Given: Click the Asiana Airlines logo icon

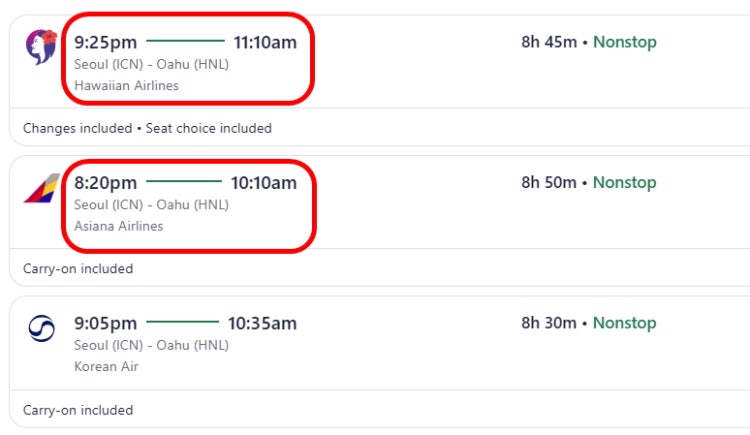Looking at the screenshot, I should tap(42, 188).
